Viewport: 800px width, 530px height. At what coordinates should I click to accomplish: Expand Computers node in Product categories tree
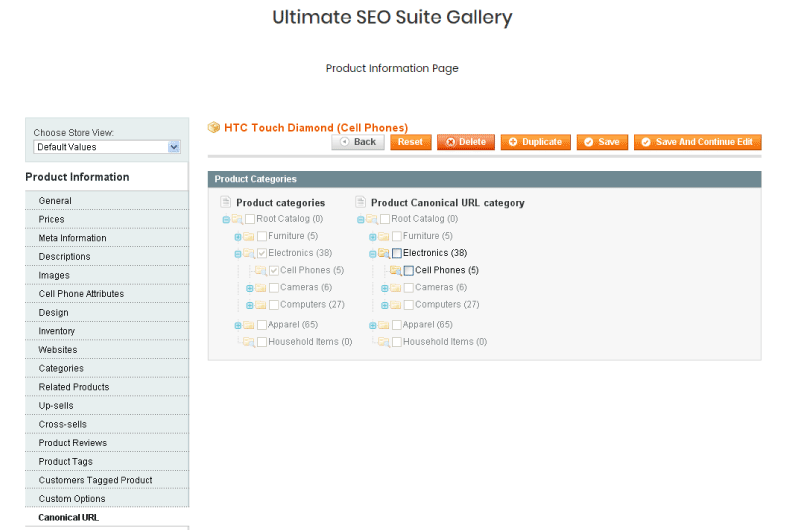[249, 306]
